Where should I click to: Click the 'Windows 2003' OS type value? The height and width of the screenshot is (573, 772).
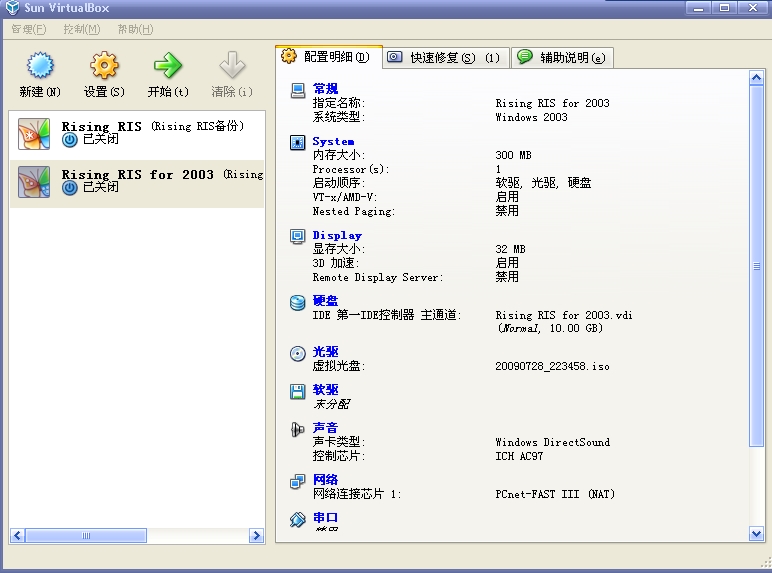(531, 117)
